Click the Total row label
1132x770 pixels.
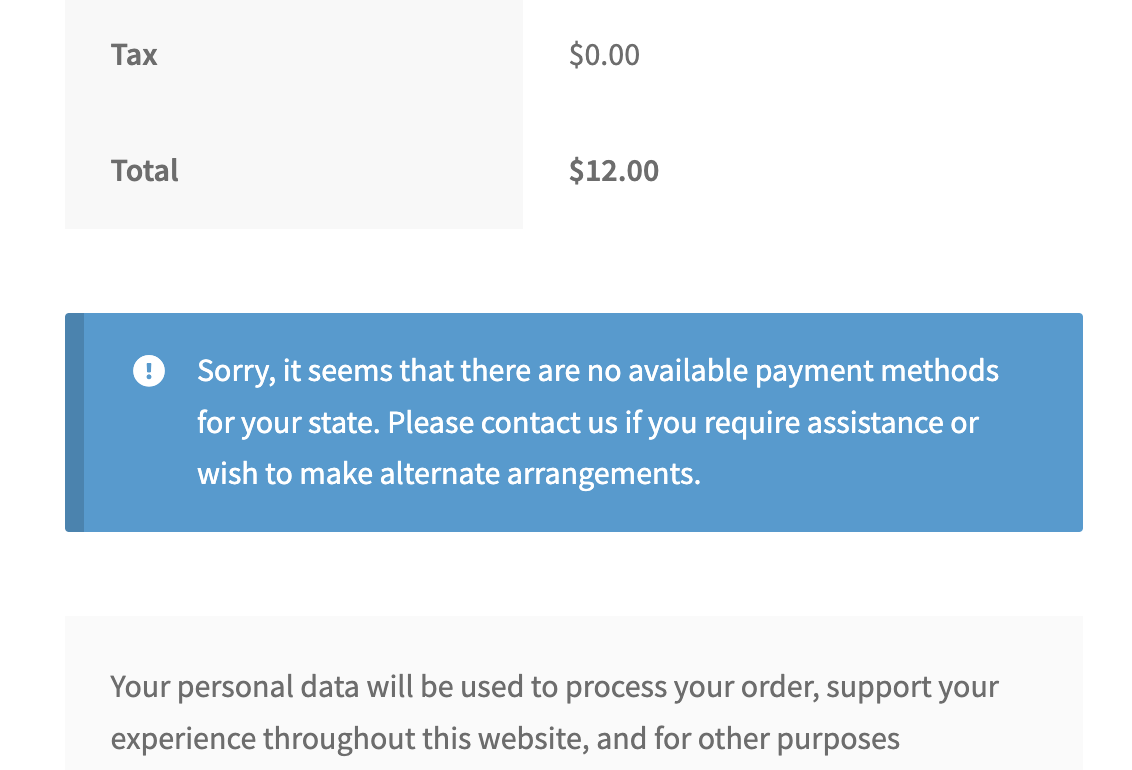[x=144, y=171]
